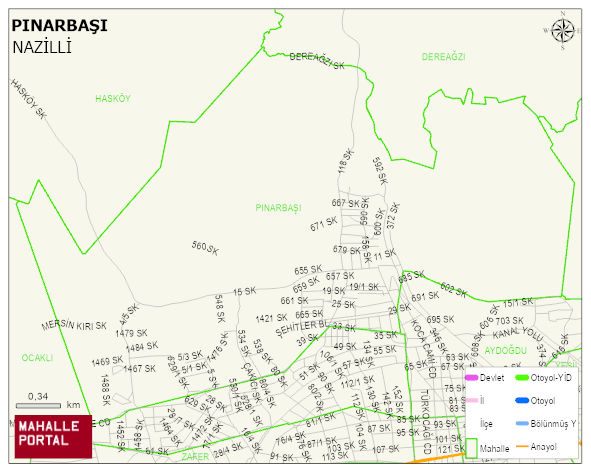Screen dimensions: 591x472
Task: Click the 629 SK street label
Action: click(x=197, y=404)
